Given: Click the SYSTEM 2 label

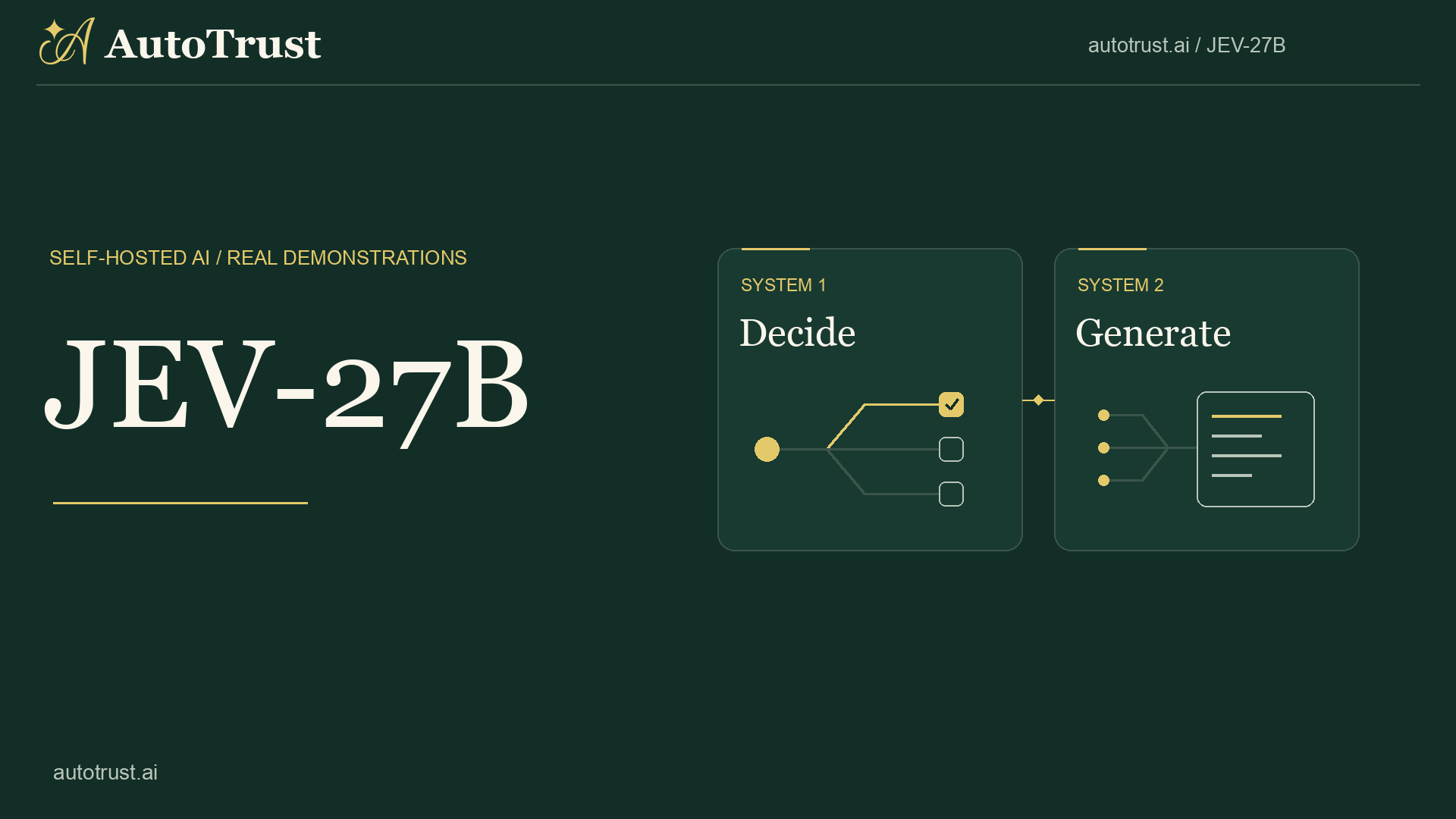Looking at the screenshot, I should 1120,285.
